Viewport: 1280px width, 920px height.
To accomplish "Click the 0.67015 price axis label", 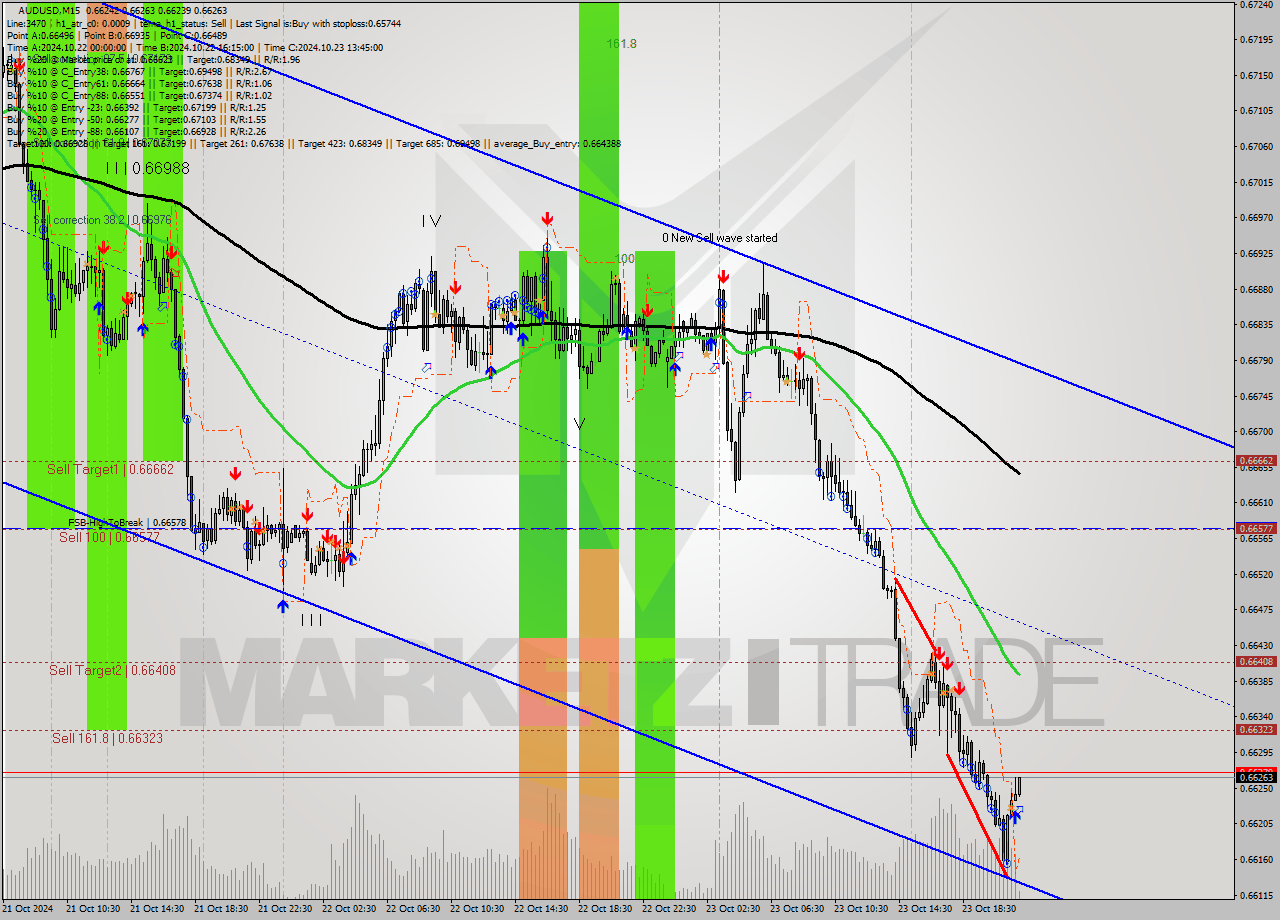I will (x=1256, y=182).
